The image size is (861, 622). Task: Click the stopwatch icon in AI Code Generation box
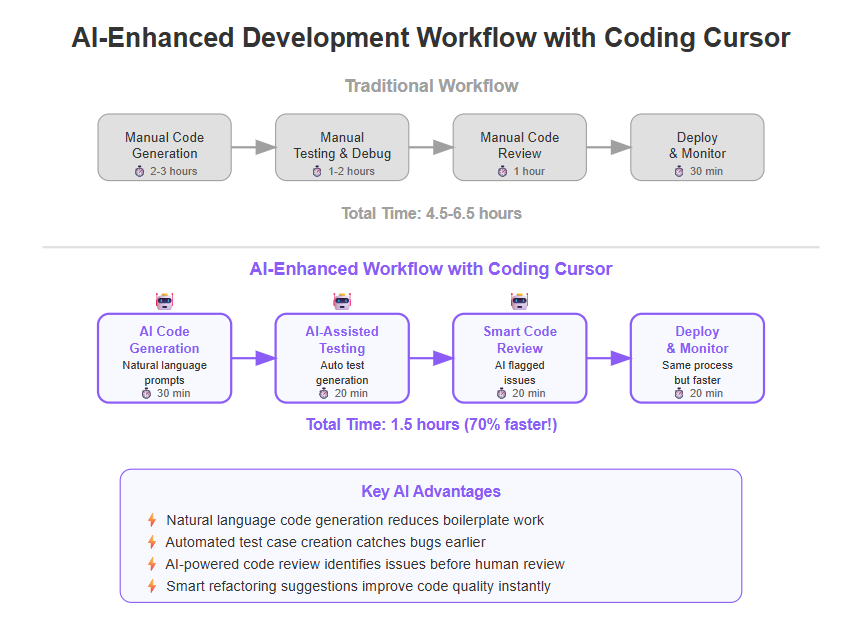(146, 393)
